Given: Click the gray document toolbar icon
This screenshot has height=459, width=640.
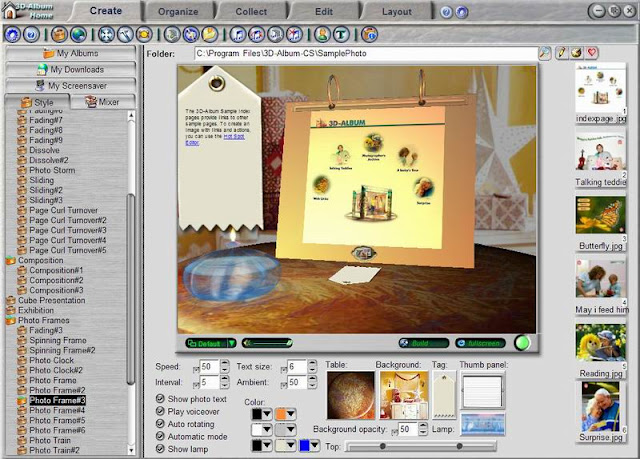Looking at the screenshot, I should pyautogui.click(x=172, y=34).
